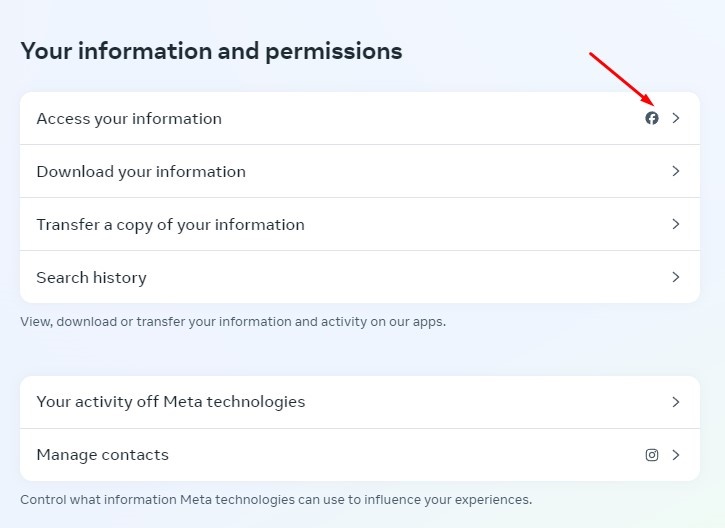Click the Your information and permissions heading
The image size is (725, 528).
(211, 51)
